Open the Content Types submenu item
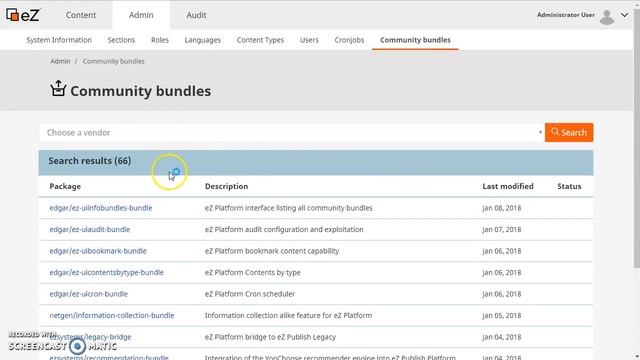 click(260, 40)
